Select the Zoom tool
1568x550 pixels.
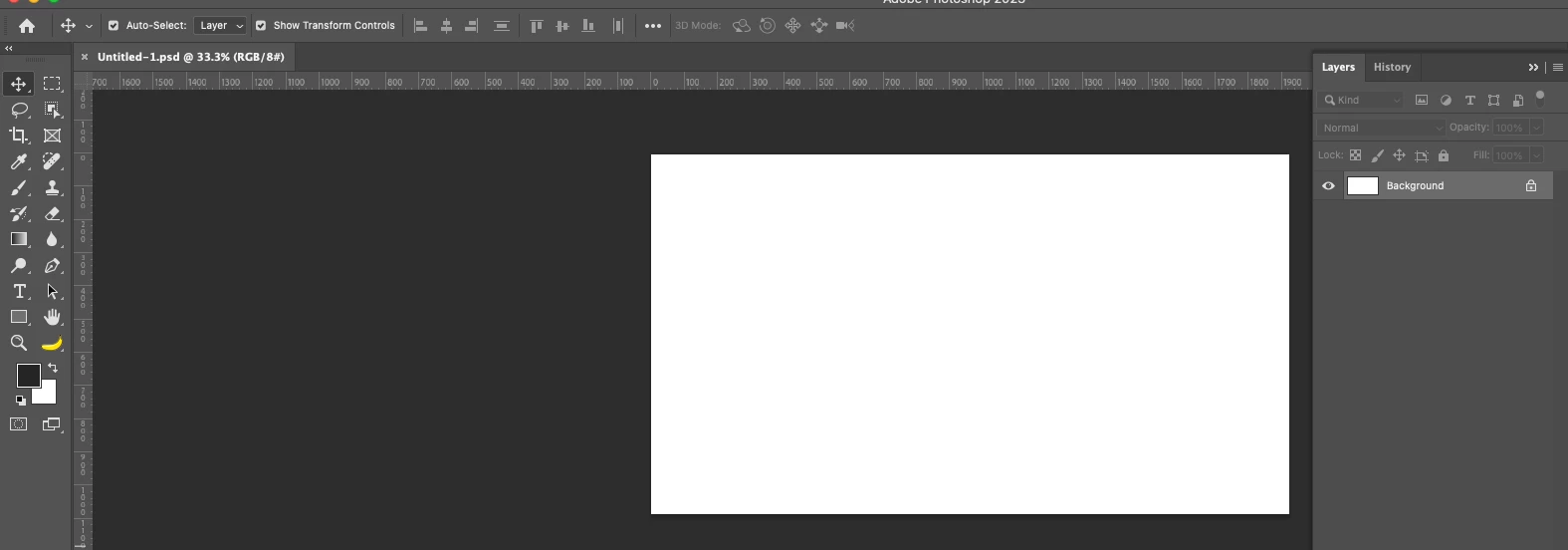click(19, 343)
